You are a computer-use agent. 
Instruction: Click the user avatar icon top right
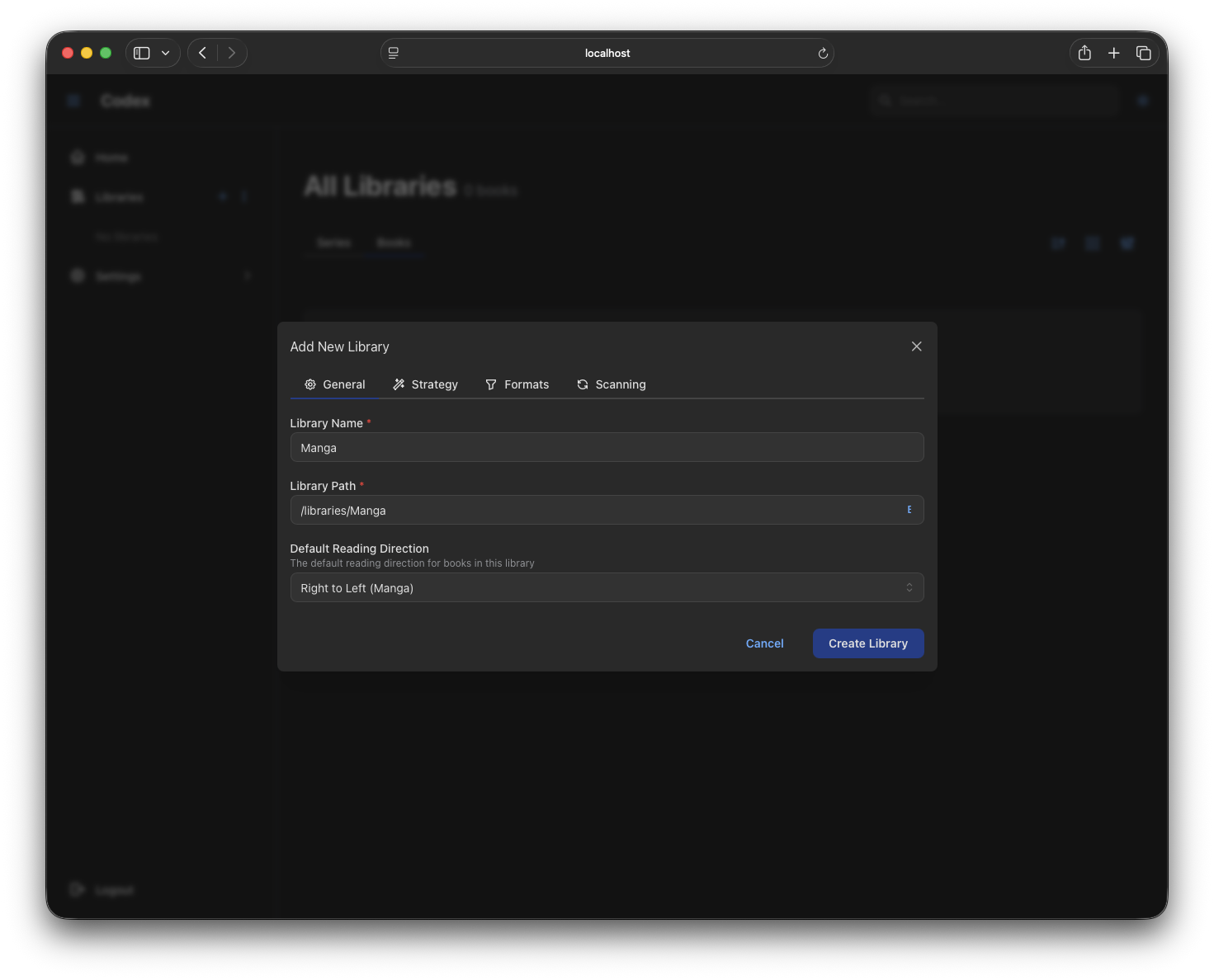click(x=1143, y=100)
